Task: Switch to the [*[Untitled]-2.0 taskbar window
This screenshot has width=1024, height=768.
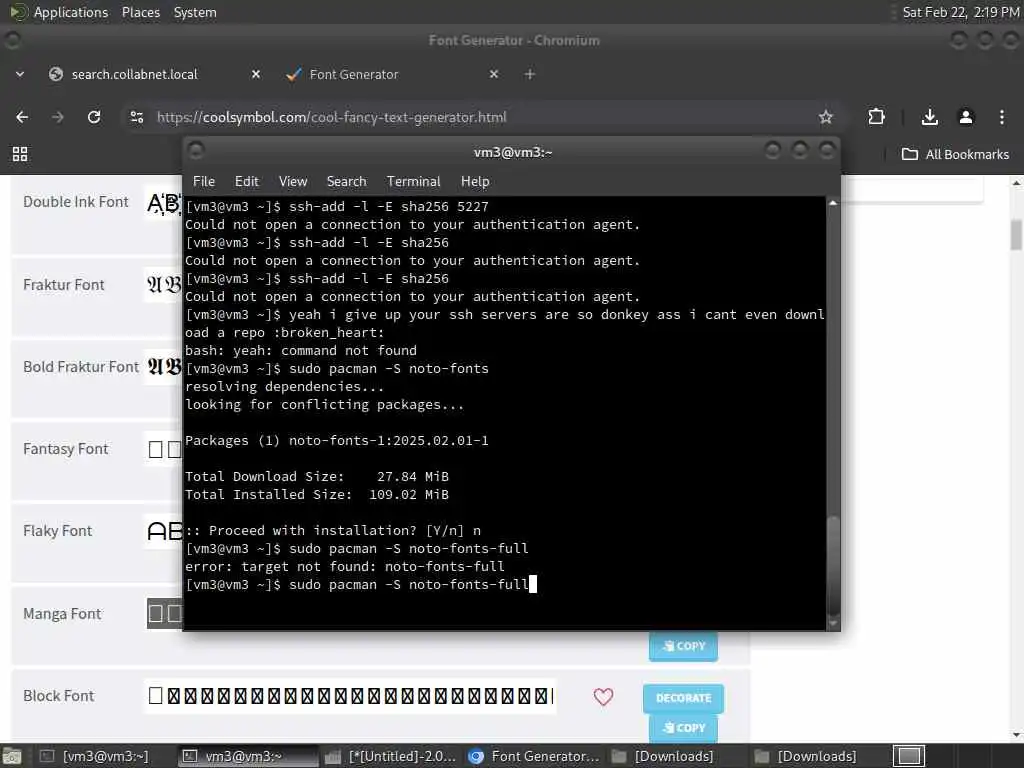Action: click(391, 756)
